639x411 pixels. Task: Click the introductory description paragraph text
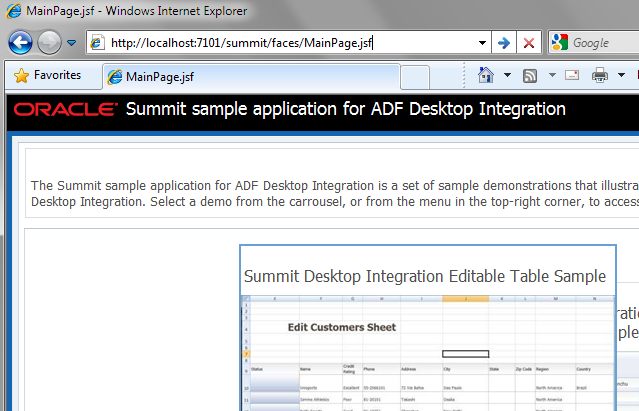[335, 193]
